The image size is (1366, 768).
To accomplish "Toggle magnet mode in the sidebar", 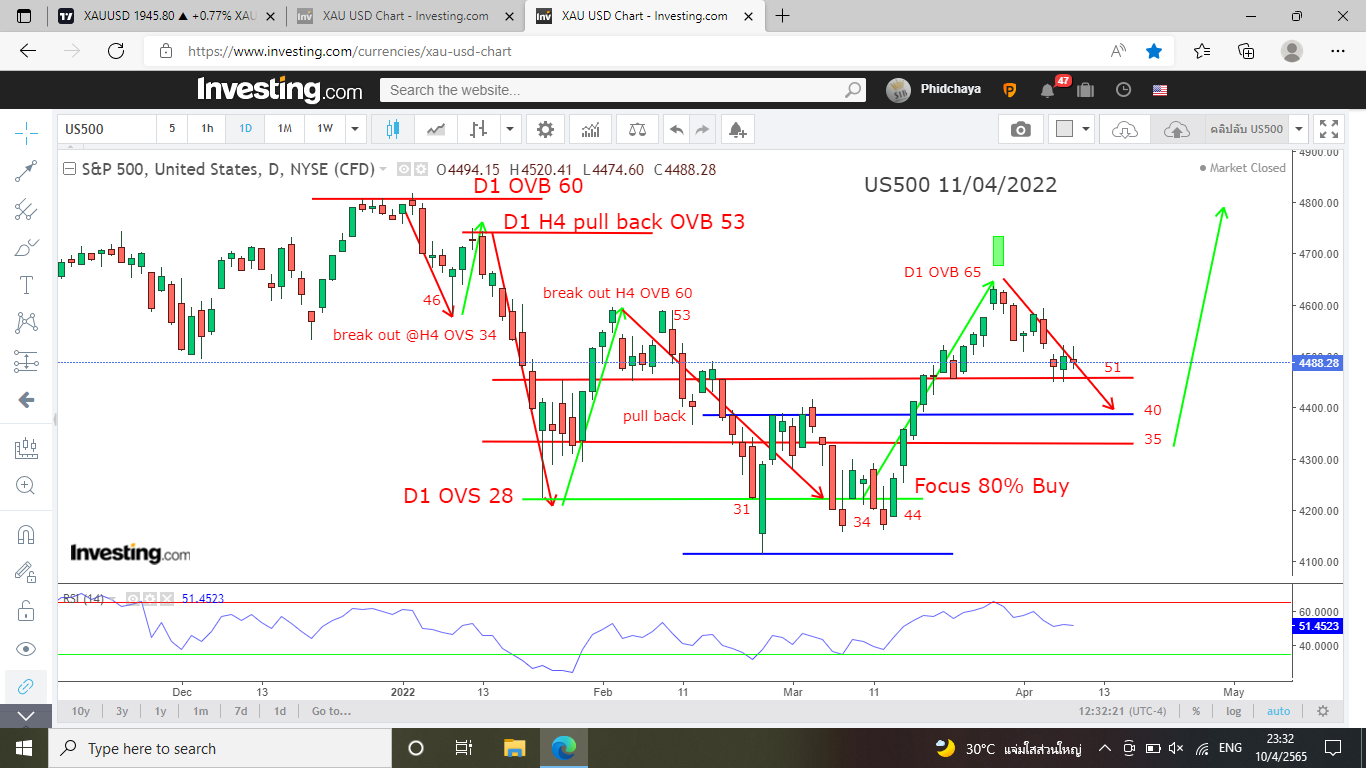I will coord(27,535).
